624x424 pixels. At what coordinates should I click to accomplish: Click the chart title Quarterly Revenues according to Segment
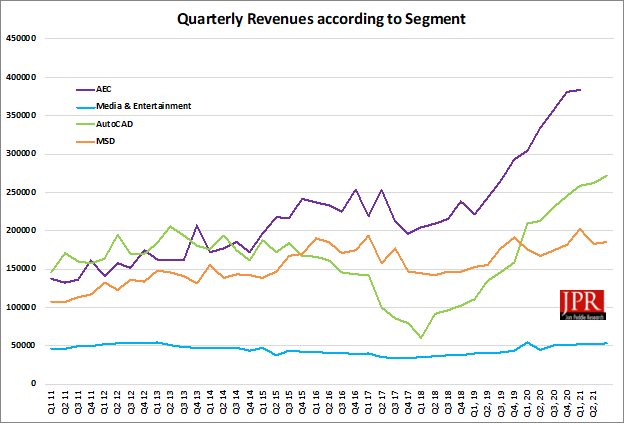pos(321,19)
